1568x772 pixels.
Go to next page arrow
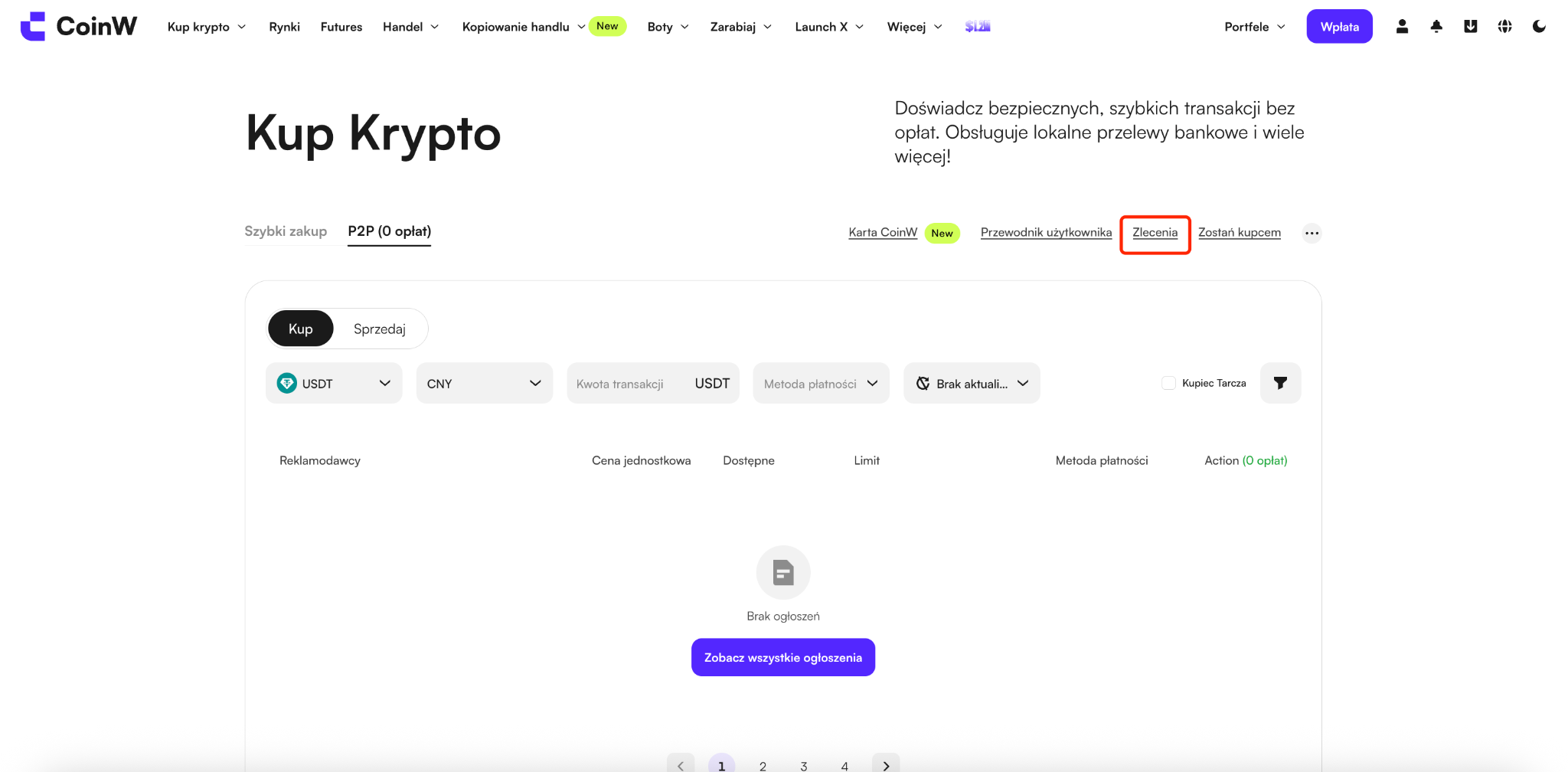tap(886, 764)
